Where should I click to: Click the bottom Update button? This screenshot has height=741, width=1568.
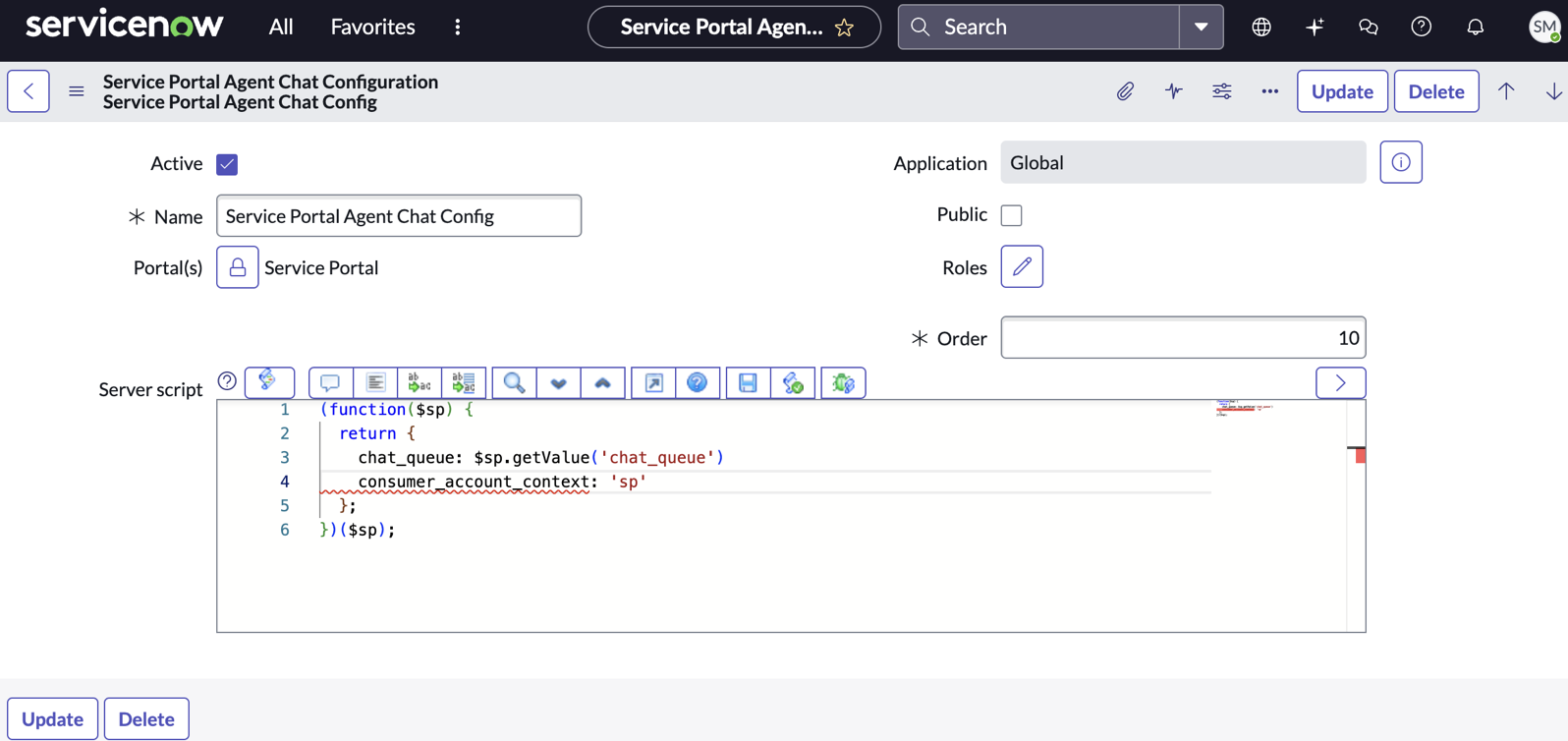click(53, 718)
